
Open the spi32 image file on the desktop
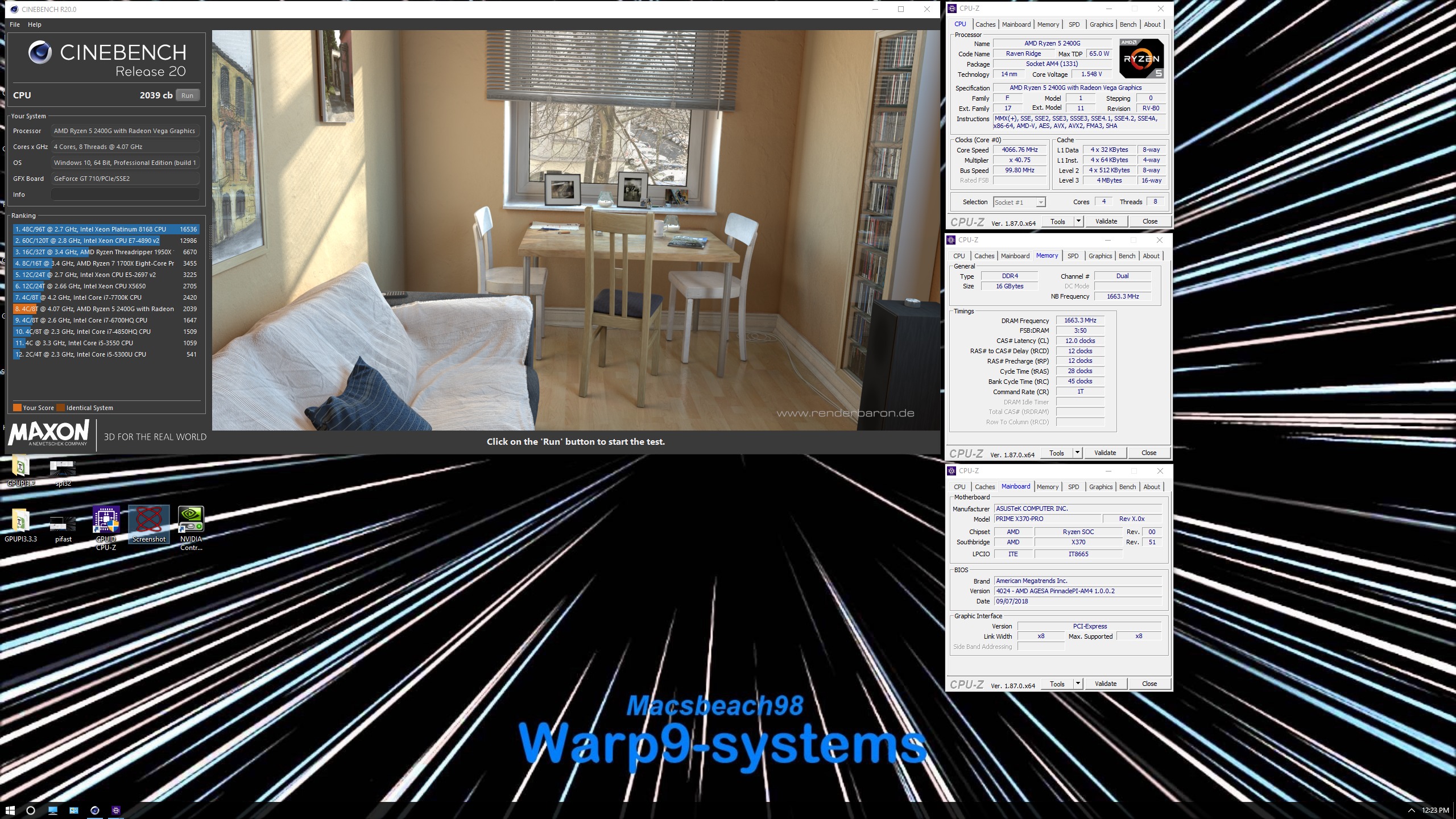point(63,472)
